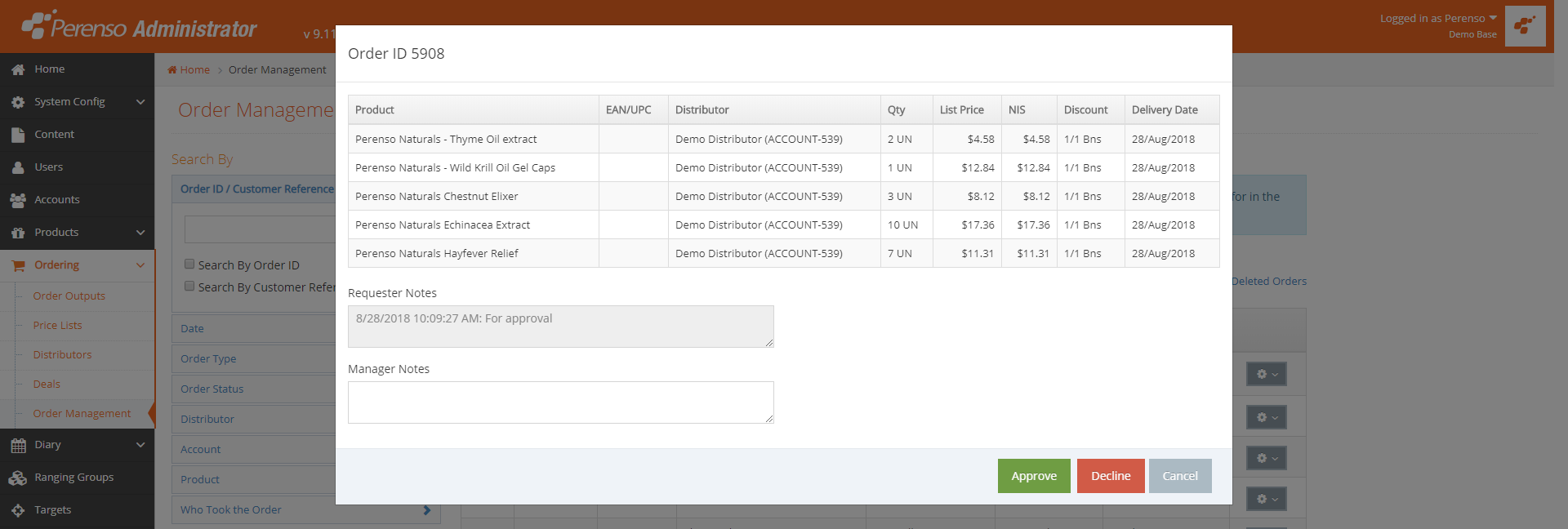Click the EAN/UPC column header
The height and width of the screenshot is (529, 1568).
[x=634, y=110]
